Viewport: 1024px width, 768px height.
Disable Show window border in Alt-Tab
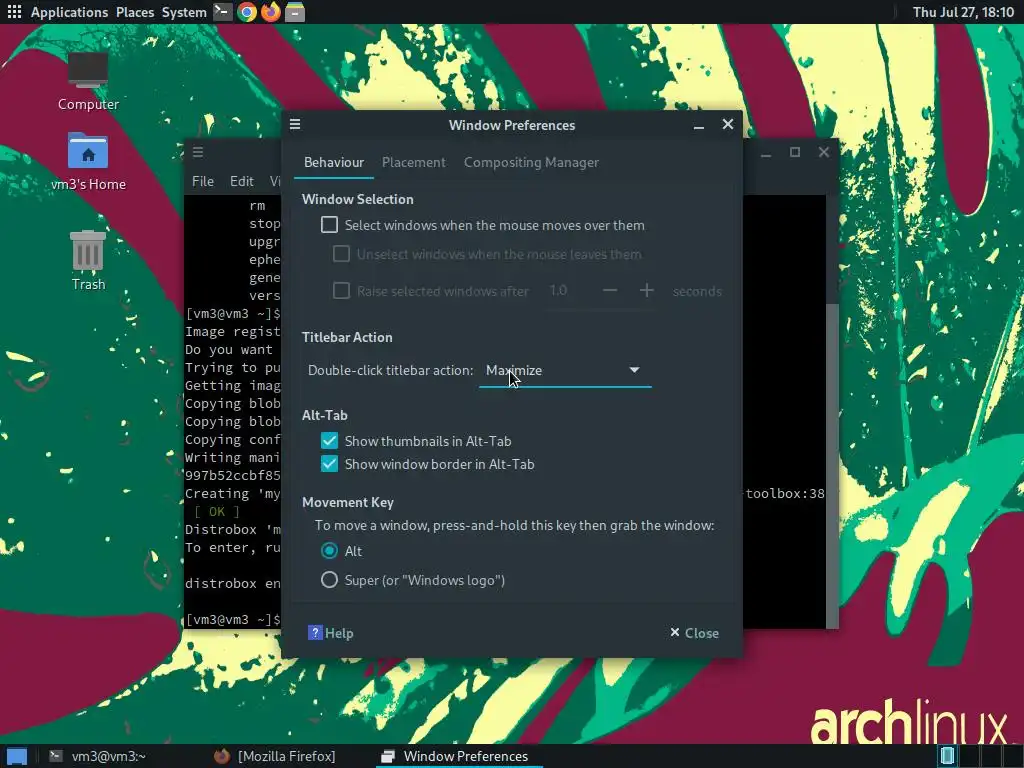point(329,464)
